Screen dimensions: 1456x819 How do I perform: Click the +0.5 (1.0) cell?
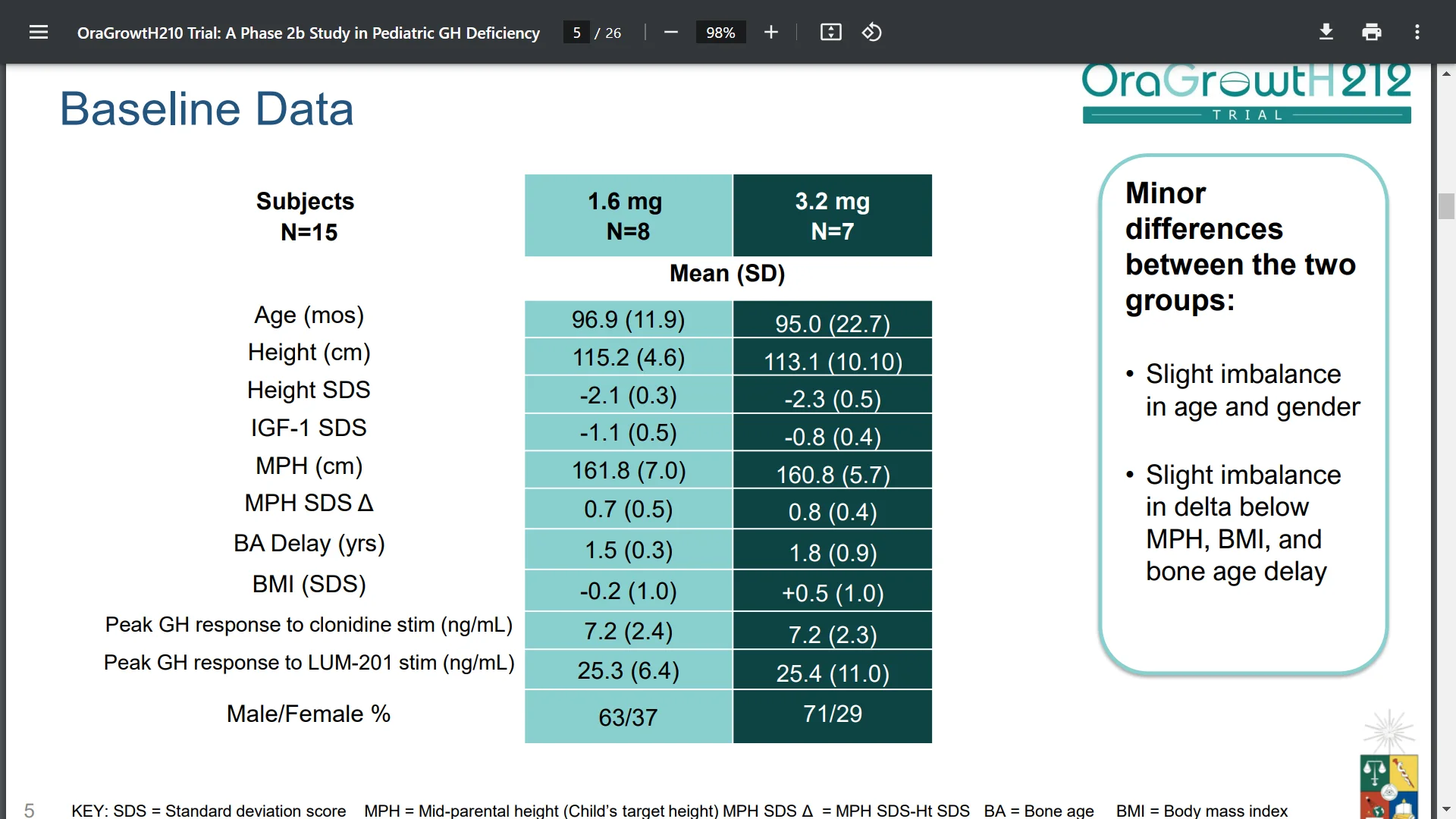833,591
